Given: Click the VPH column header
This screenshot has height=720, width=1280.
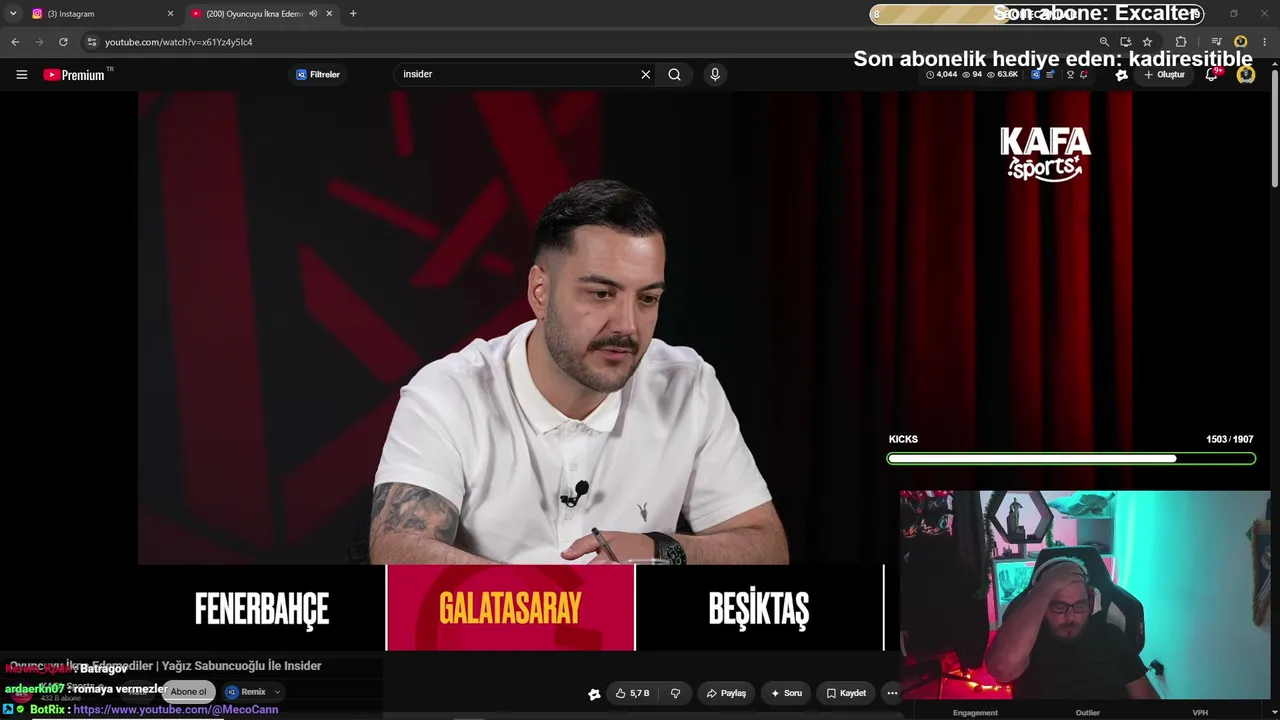Looking at the screenshot, I should coord(1200,713).
